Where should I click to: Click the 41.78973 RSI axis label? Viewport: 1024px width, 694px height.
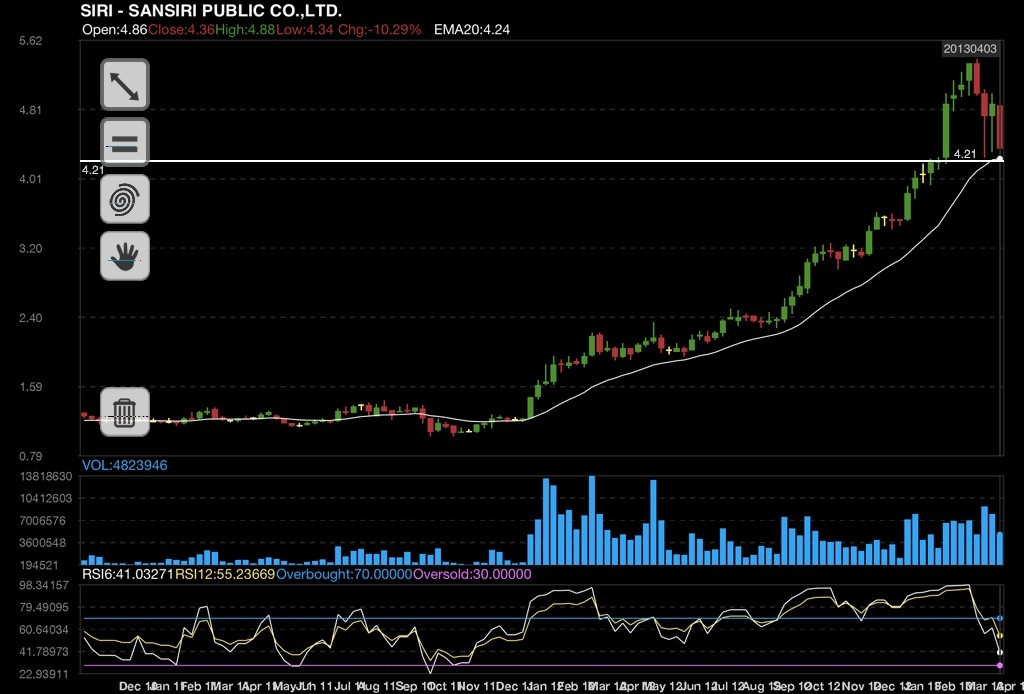click(44, 652)
